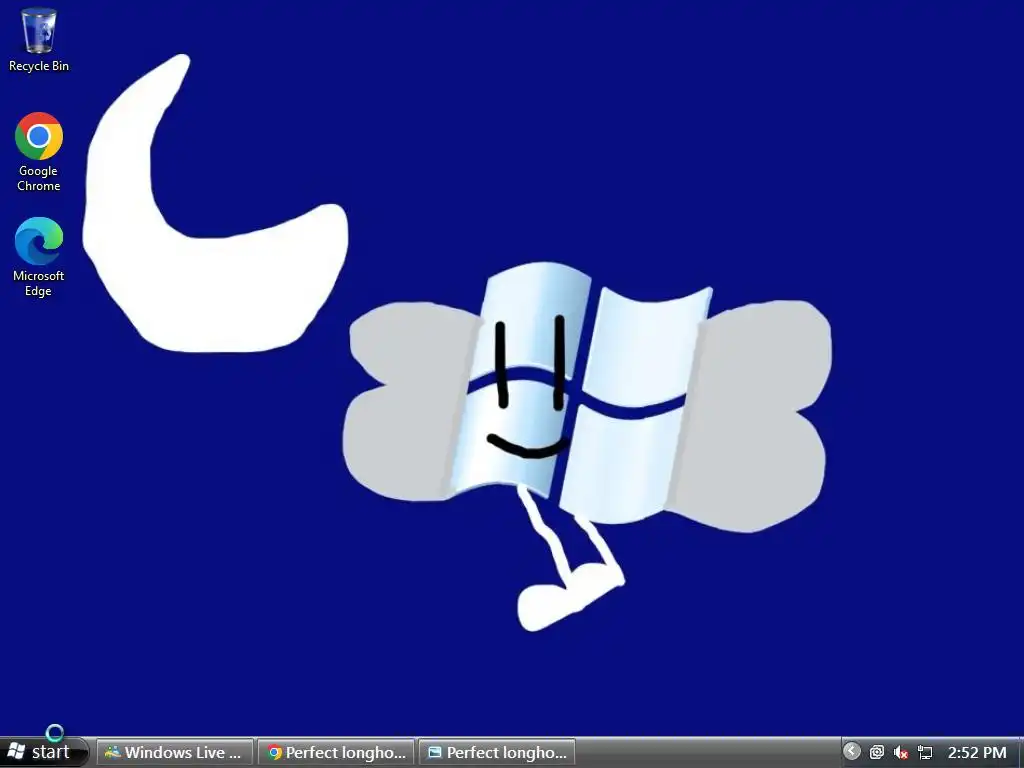Open the tray icon next to the expand arrow
1024x768 pixels.
(876, 752)
